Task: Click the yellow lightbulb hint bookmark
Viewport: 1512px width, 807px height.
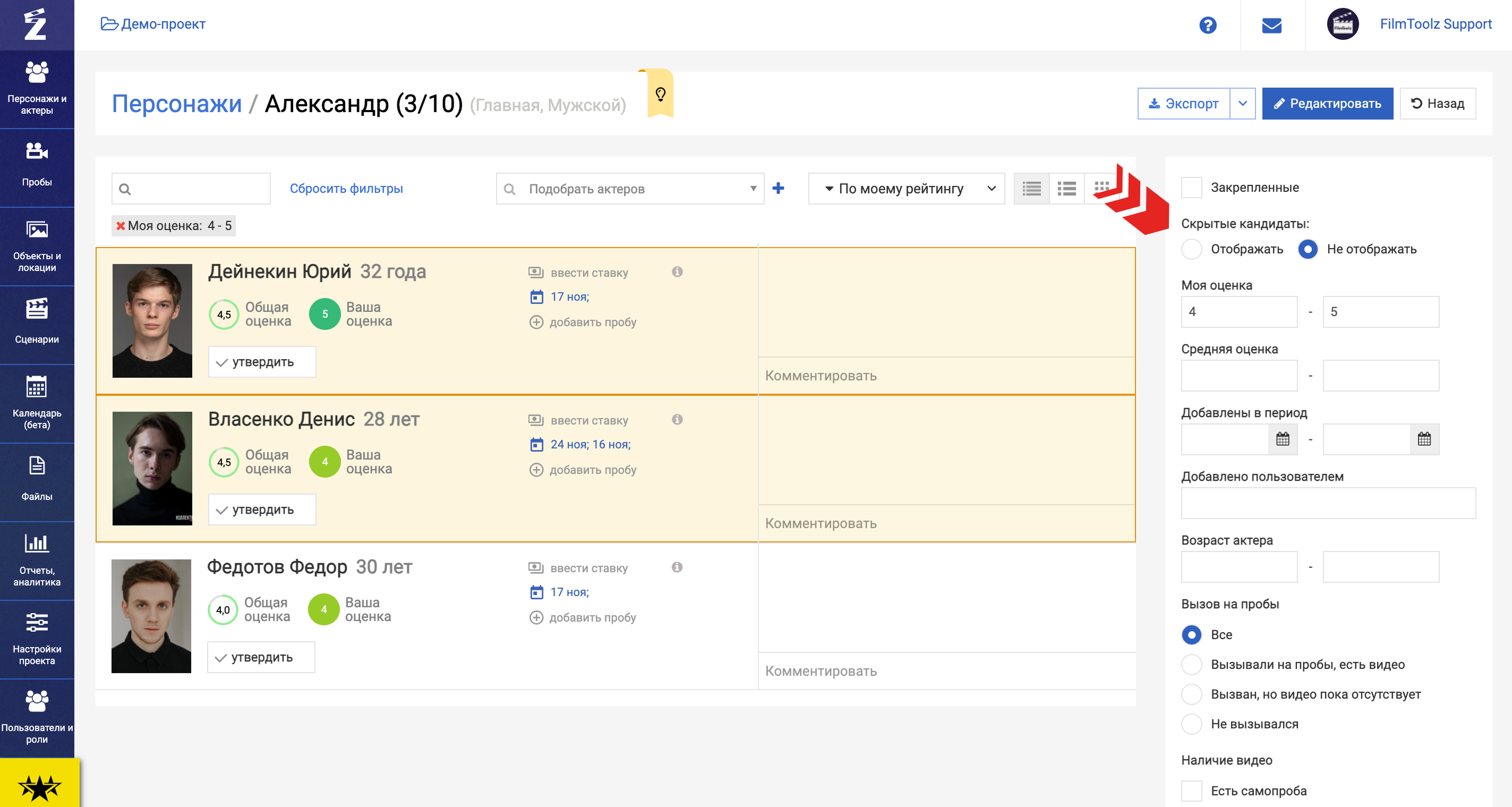Action: click(x=660, y=94)
